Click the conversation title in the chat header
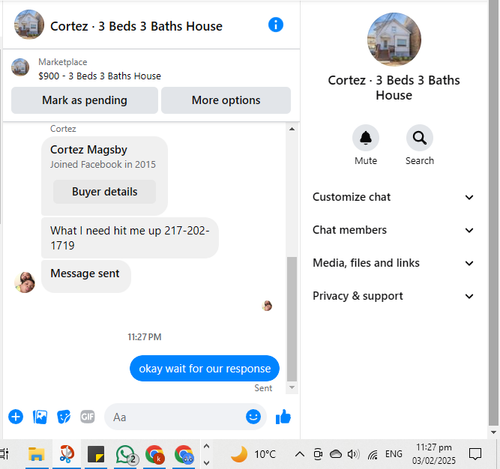This screenshot has width=500, height=469. click(136, 26)
